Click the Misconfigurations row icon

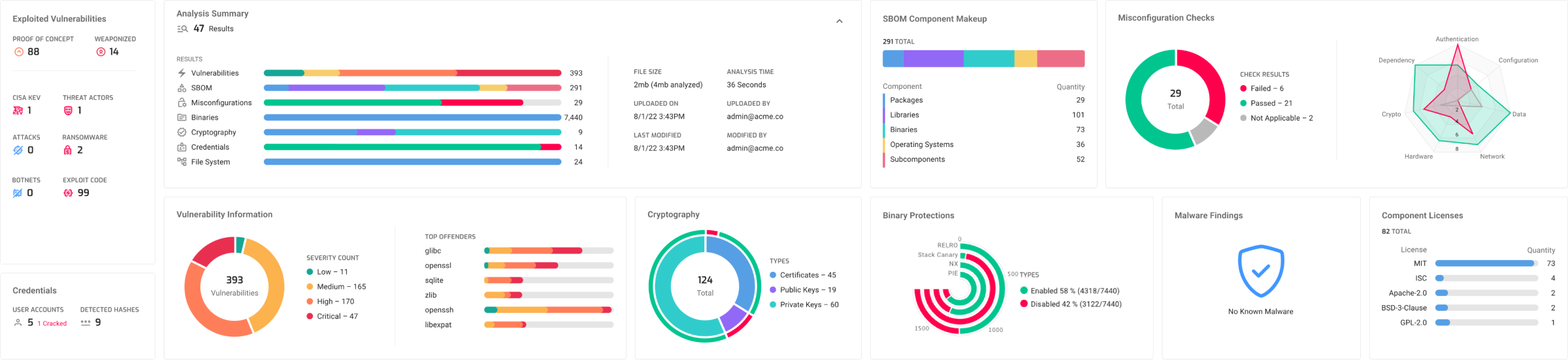182,103
